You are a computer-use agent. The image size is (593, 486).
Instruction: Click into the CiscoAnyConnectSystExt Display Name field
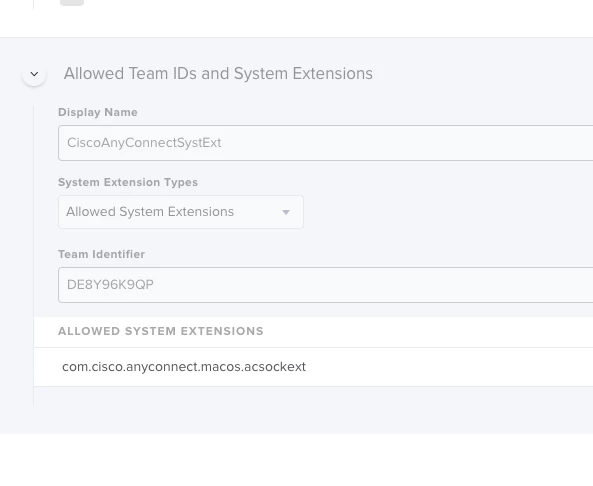(x=325, y=143)
